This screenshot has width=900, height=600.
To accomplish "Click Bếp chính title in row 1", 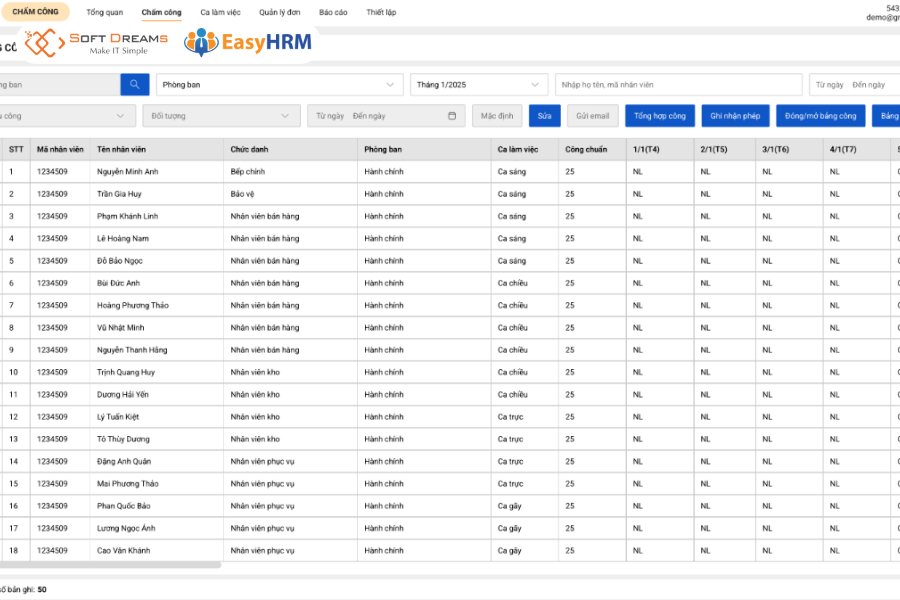I will [x=248, y=172].
